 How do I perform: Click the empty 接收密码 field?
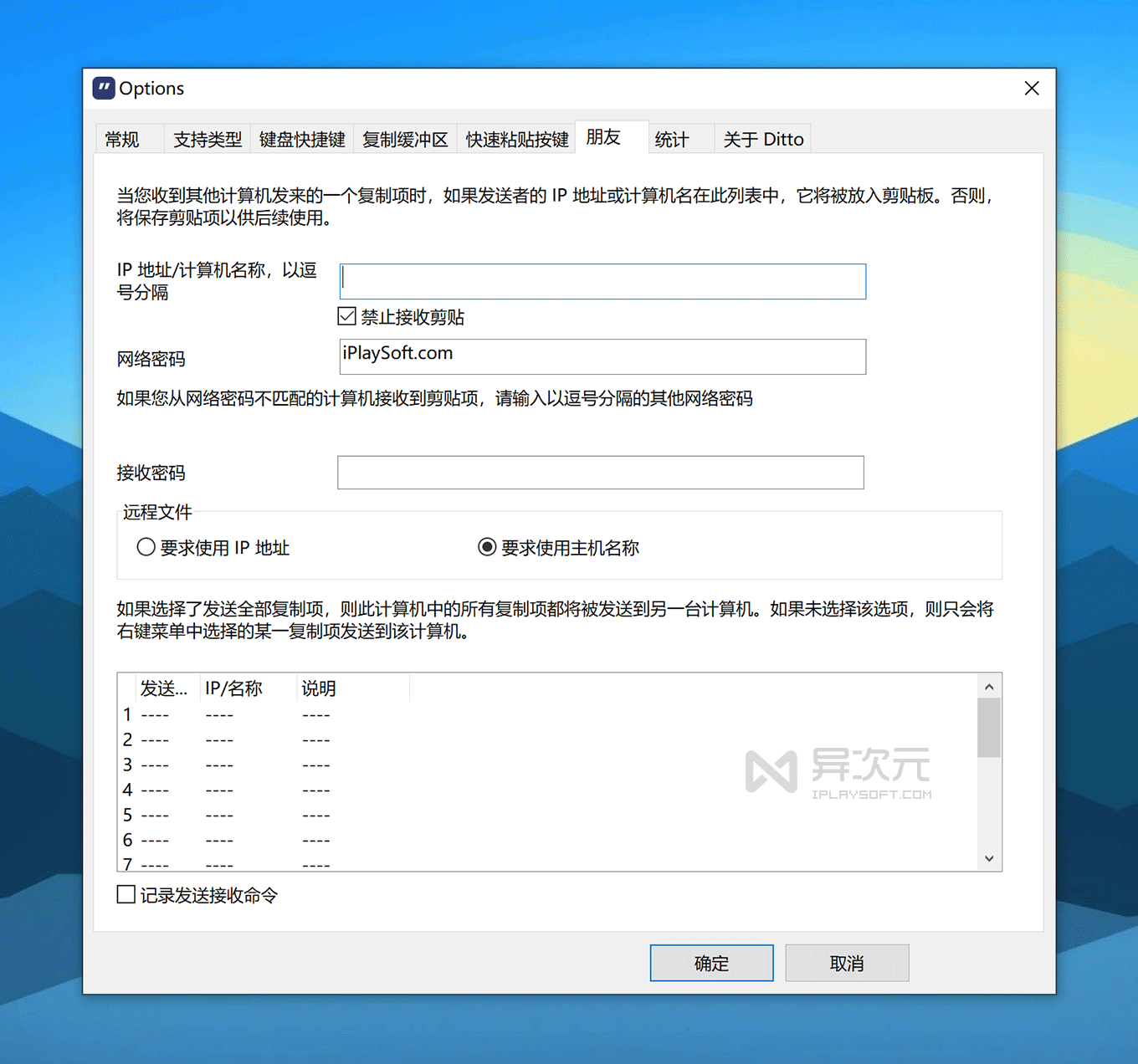click(x=601, y=473)
